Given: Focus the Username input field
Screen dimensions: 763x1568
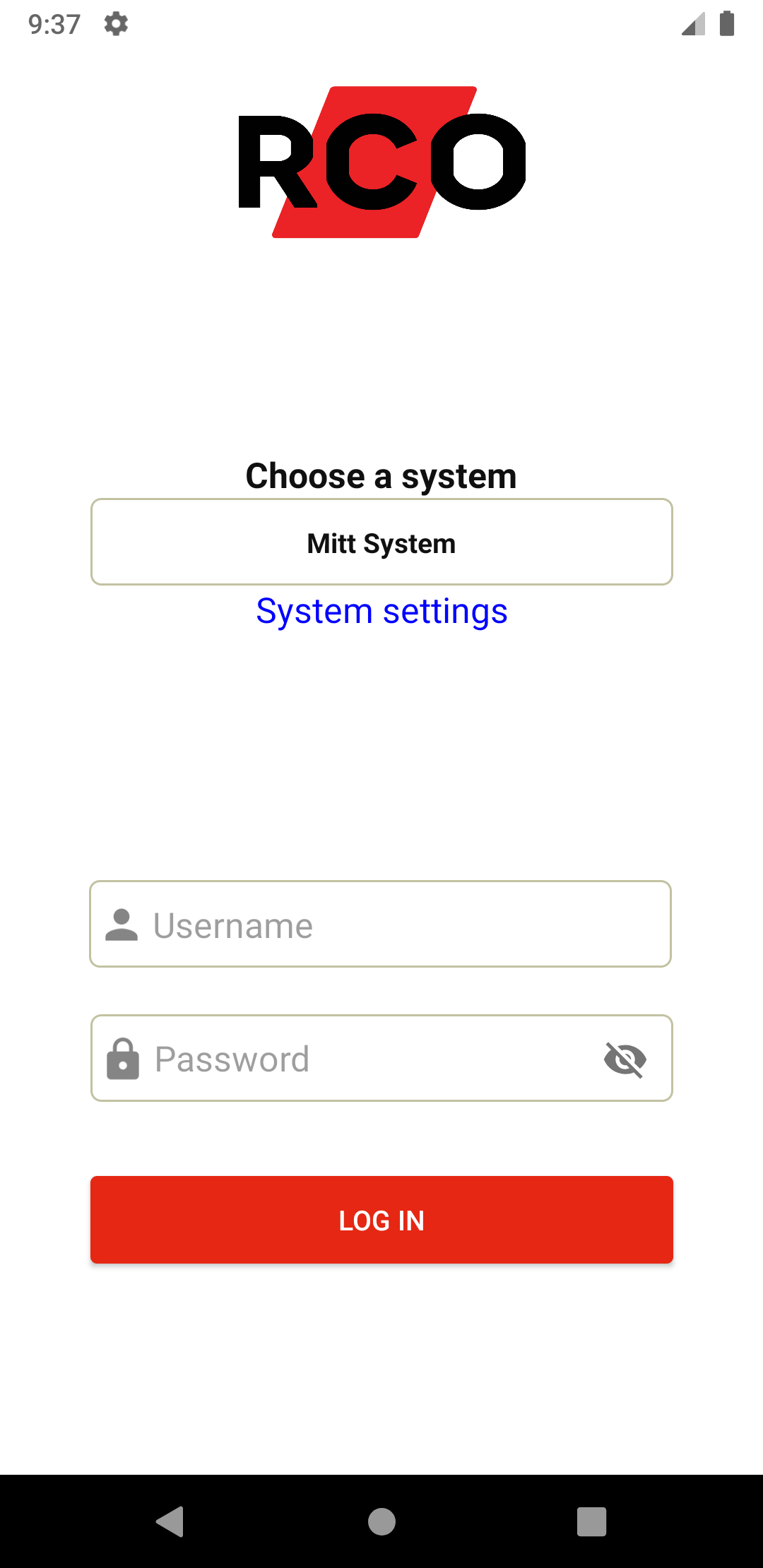Looking at the screenshot, I should pyautogui.click(x=396, y=925).
